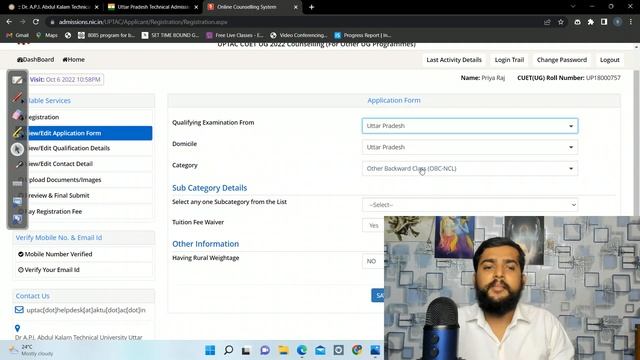The width and height of the screenshot is (640, 360).
Task: Open the Extensions puzzle-piece menu
Action: (591, 22)
